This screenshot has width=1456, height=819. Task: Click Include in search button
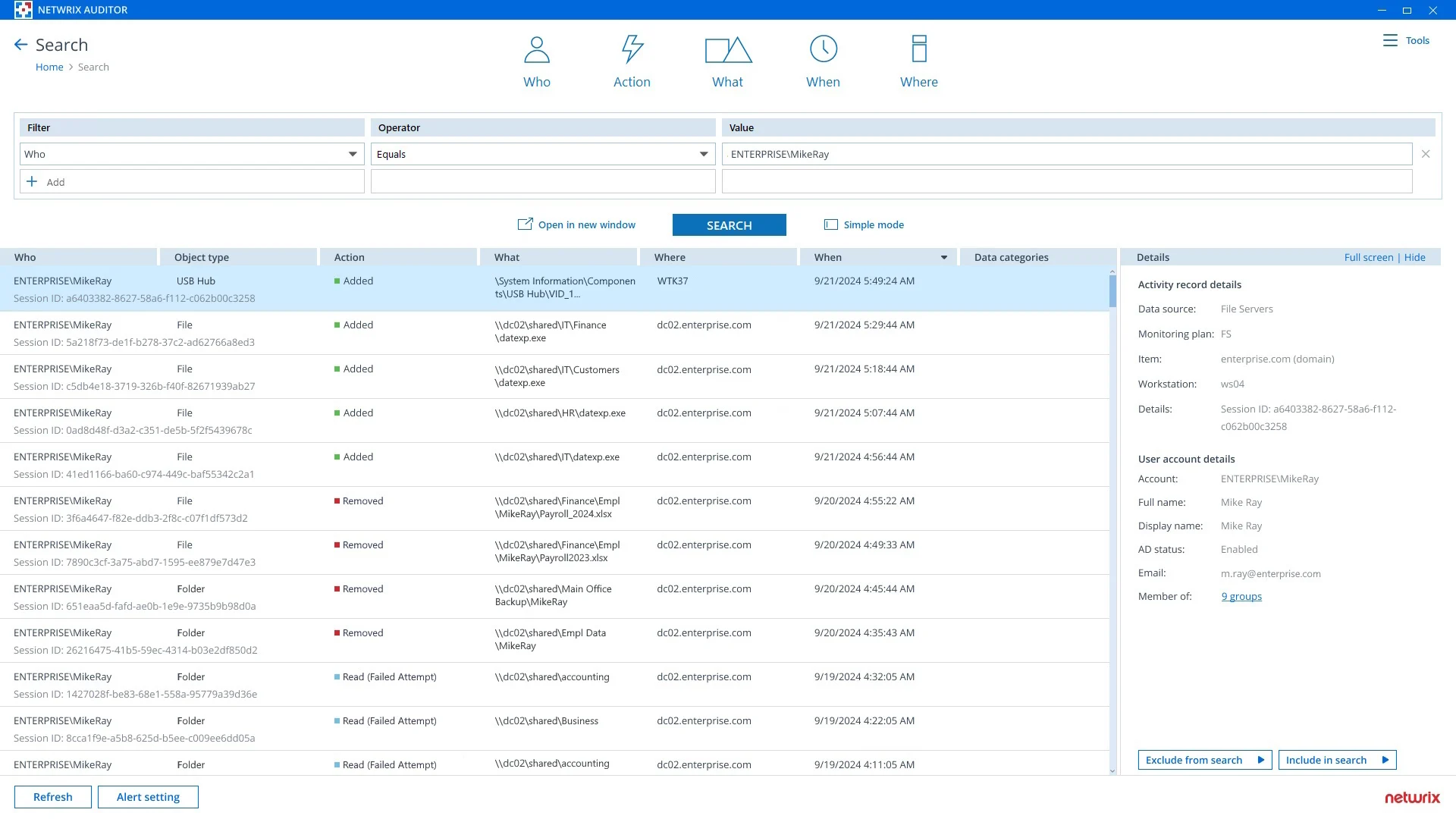1337,760
